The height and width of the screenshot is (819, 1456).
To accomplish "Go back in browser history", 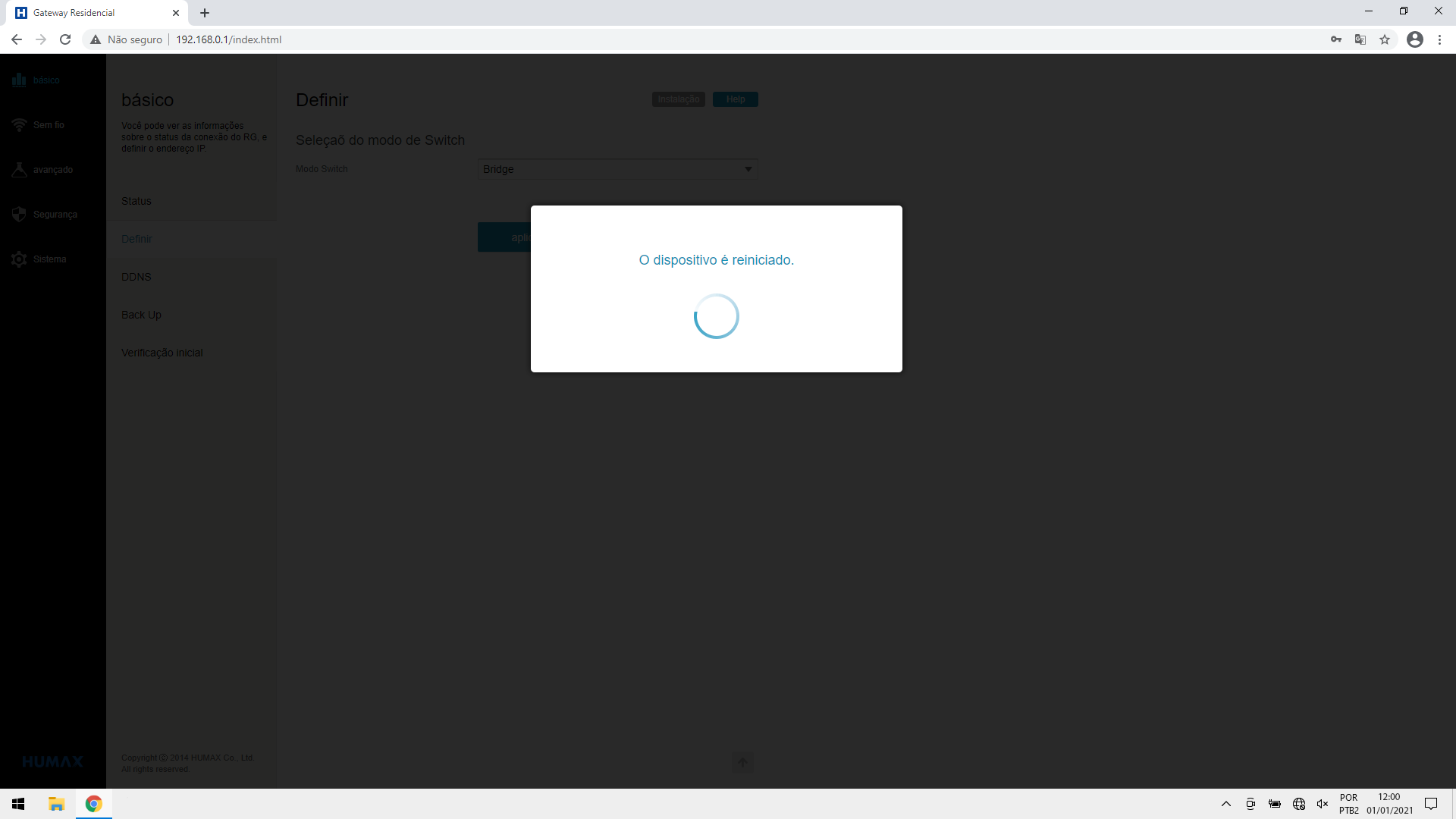I will point(17,39).
